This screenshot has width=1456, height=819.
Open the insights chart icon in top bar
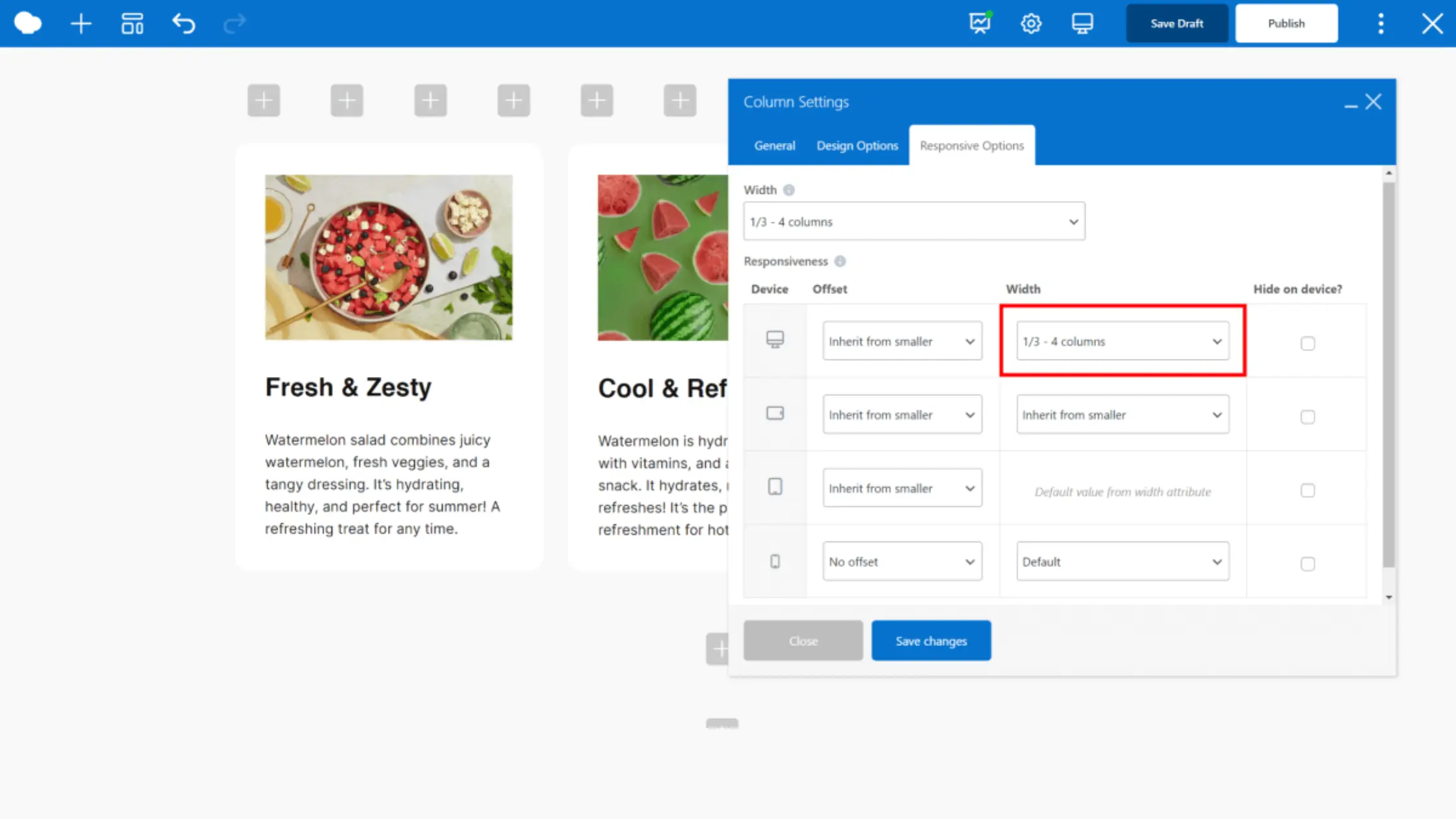click(x=980, y=23)
